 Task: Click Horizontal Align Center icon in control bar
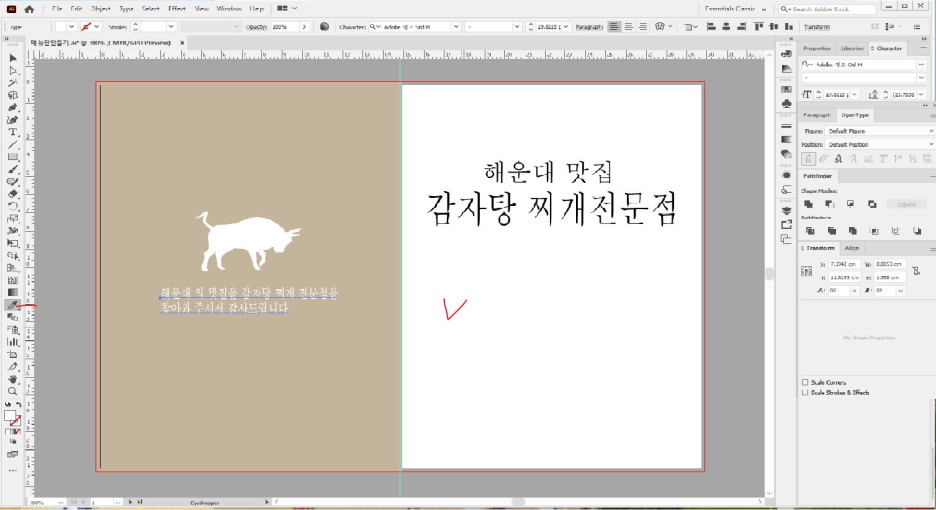(726, 27)
